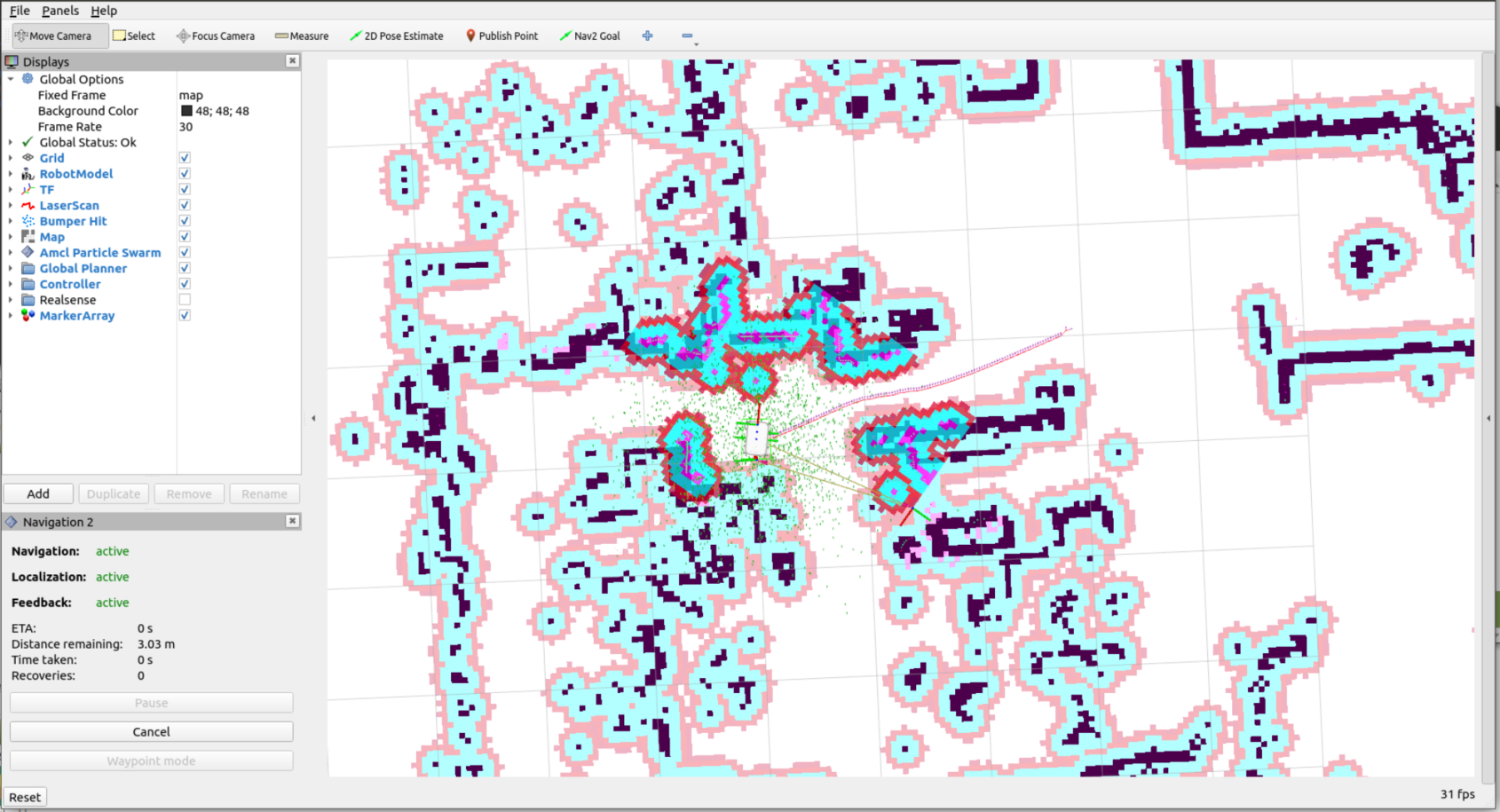
Task: Click the Bumper Hit point cloud icon
Action: [x=28, y=221]
